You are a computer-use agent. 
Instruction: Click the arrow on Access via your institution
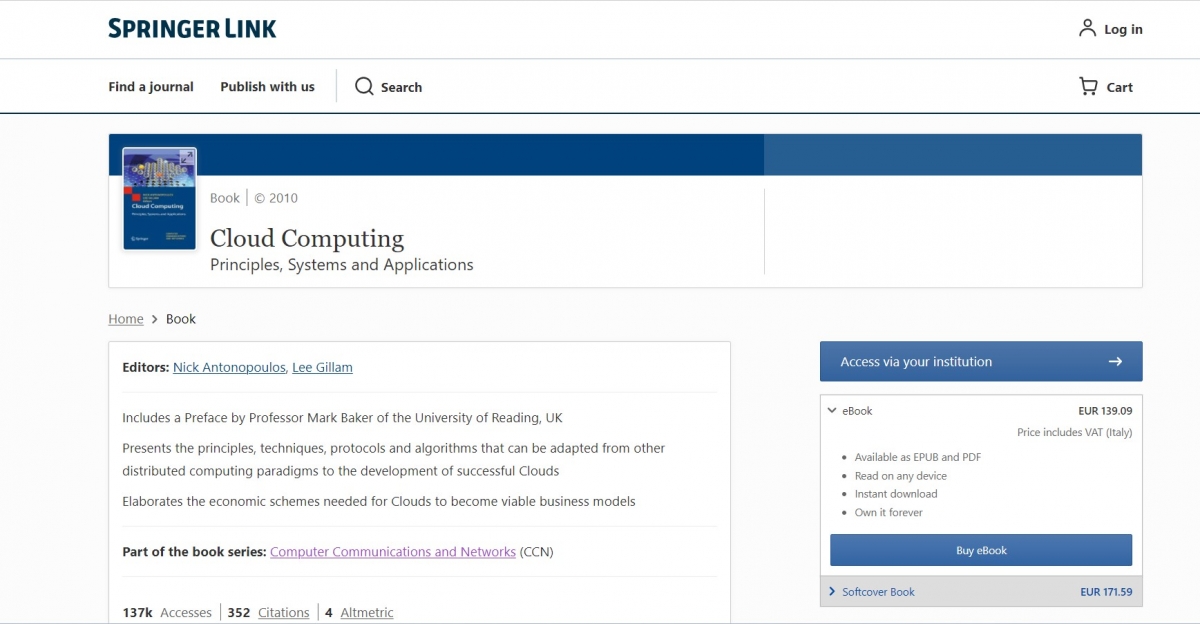(1115, 362)
